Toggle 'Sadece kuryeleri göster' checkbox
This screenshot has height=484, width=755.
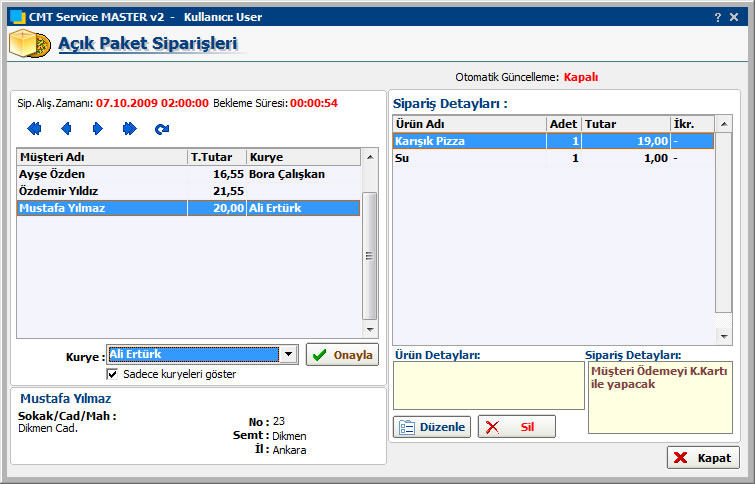click(x=112, y=374)
